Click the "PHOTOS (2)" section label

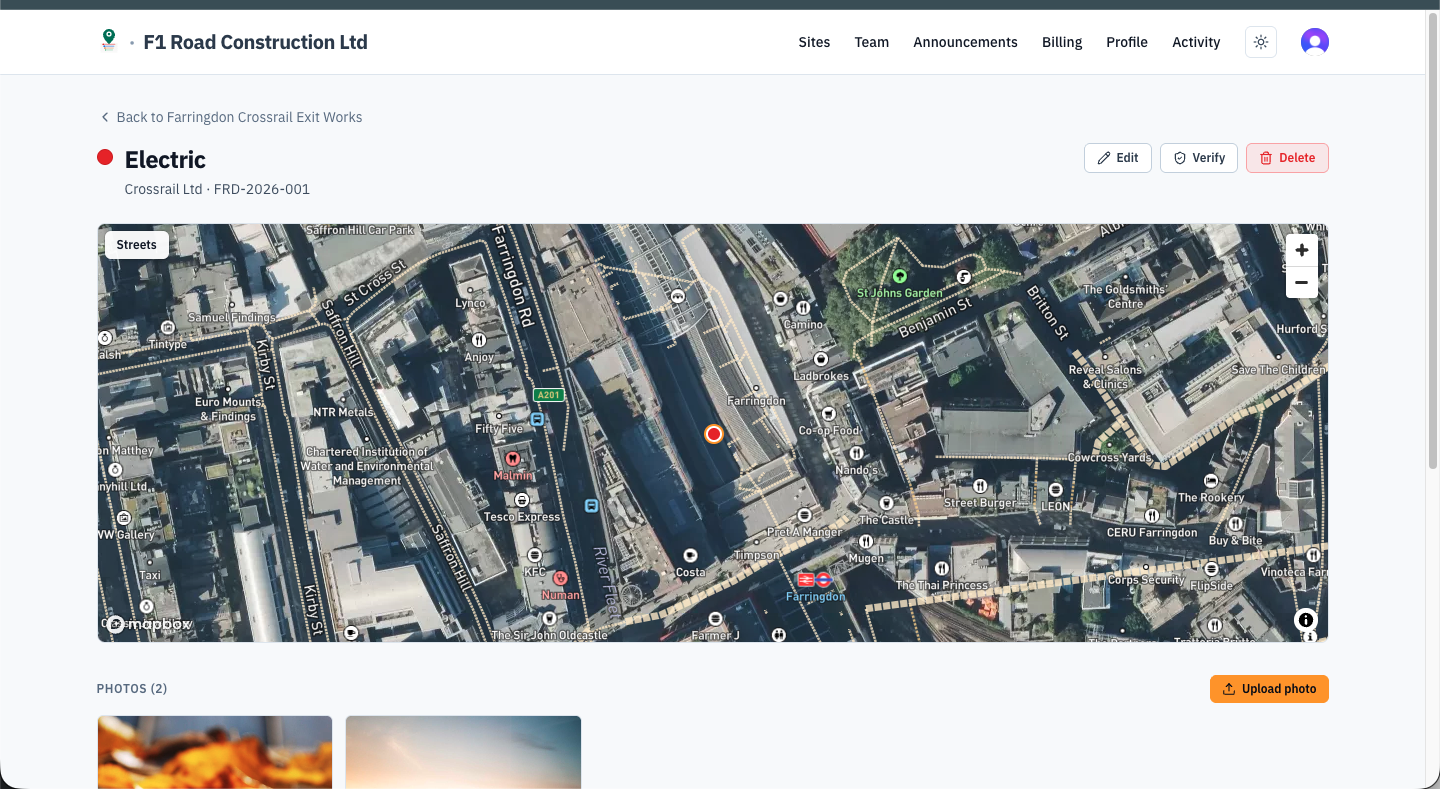tap(132, 689)
